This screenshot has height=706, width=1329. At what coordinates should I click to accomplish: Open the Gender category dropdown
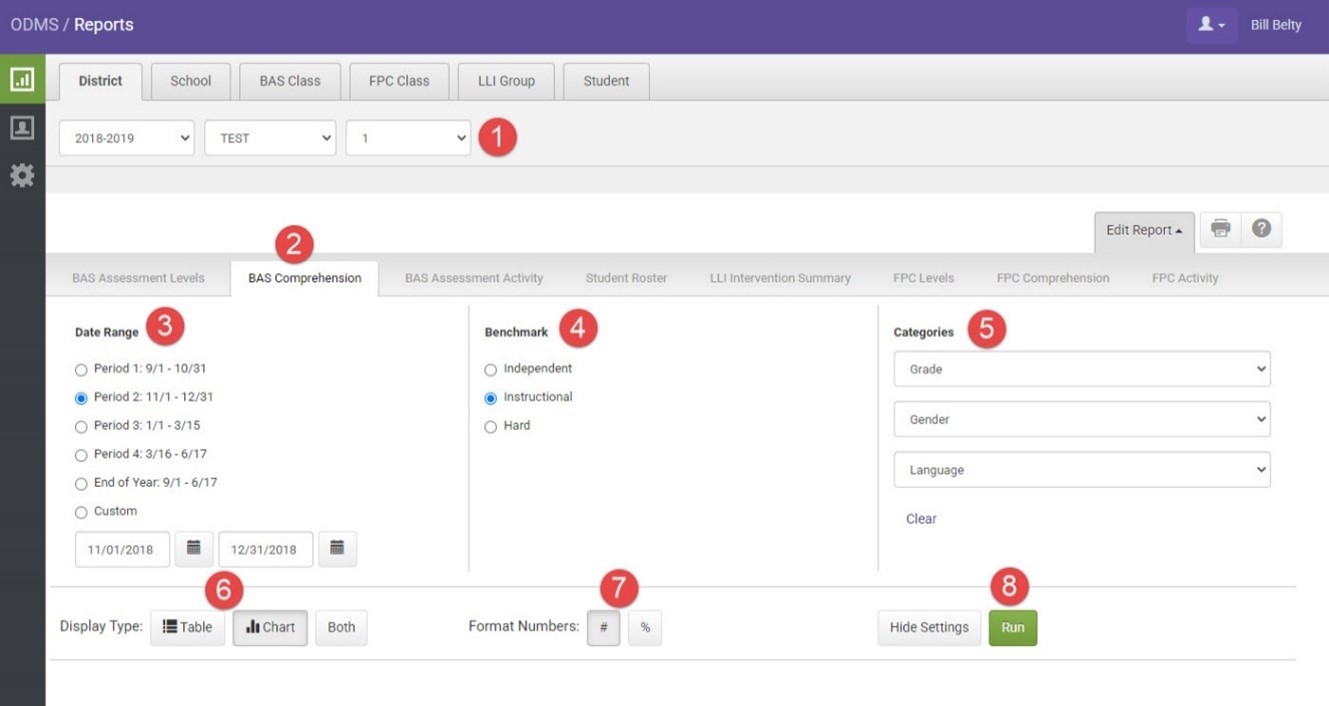click(1081, 420)
